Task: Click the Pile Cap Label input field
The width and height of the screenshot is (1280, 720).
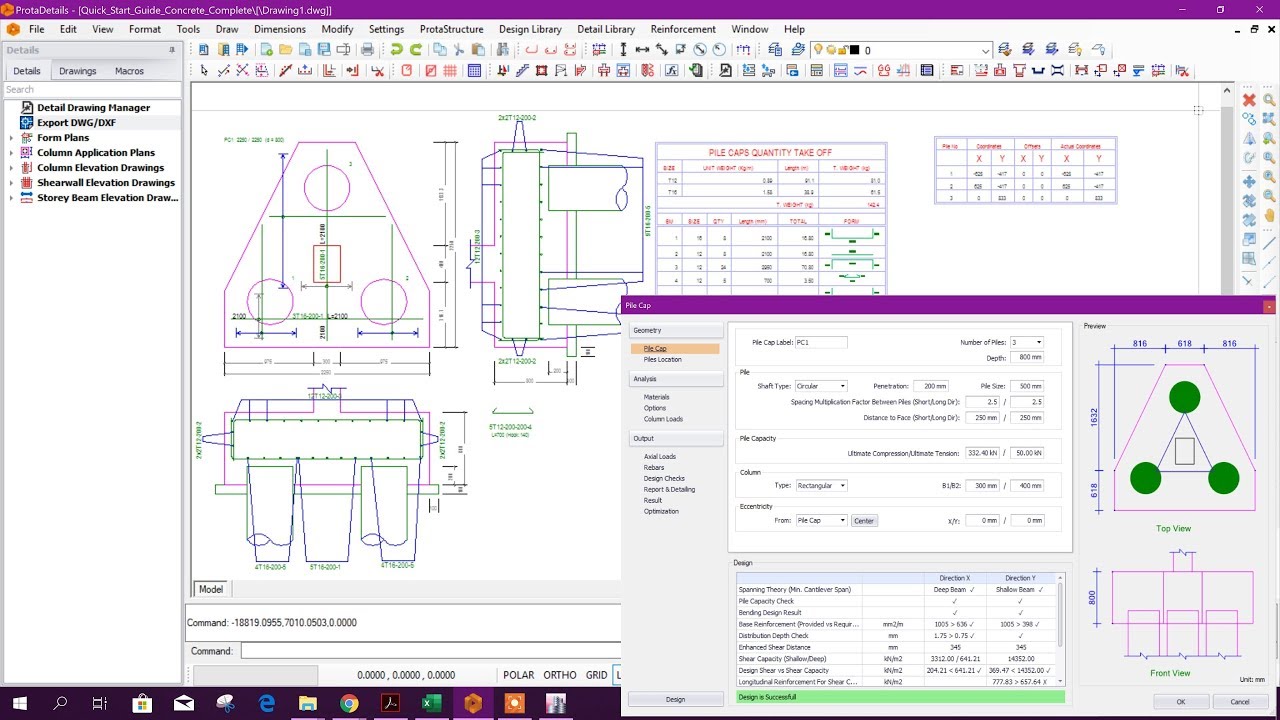Action: [821, 342]
